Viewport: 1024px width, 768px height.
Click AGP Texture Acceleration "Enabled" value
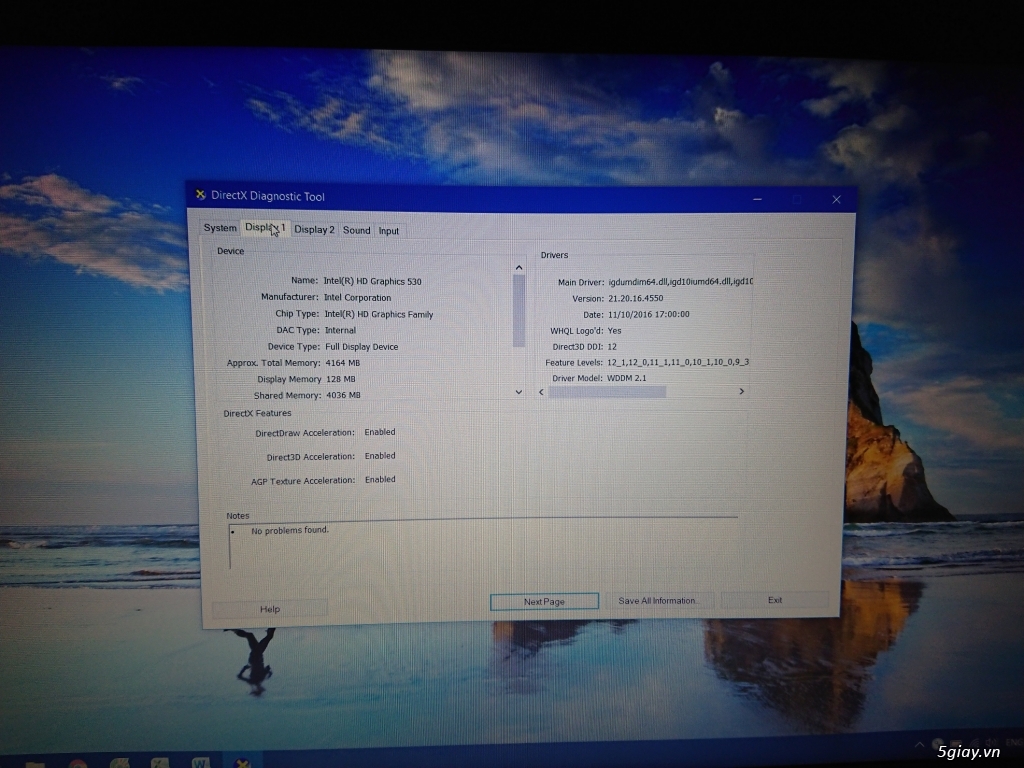(380, 479)
